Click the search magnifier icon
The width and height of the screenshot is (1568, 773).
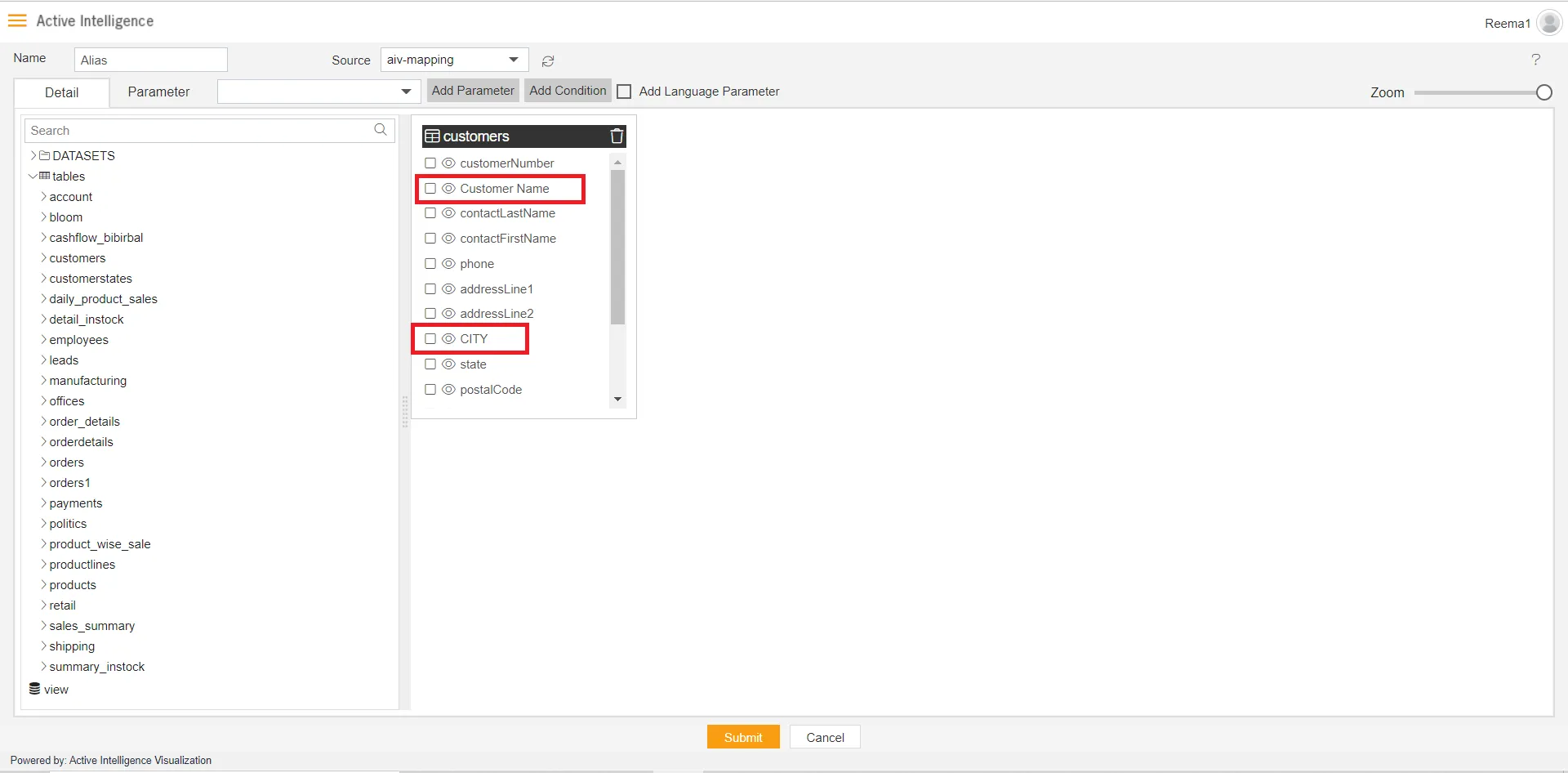click(381, 130)
